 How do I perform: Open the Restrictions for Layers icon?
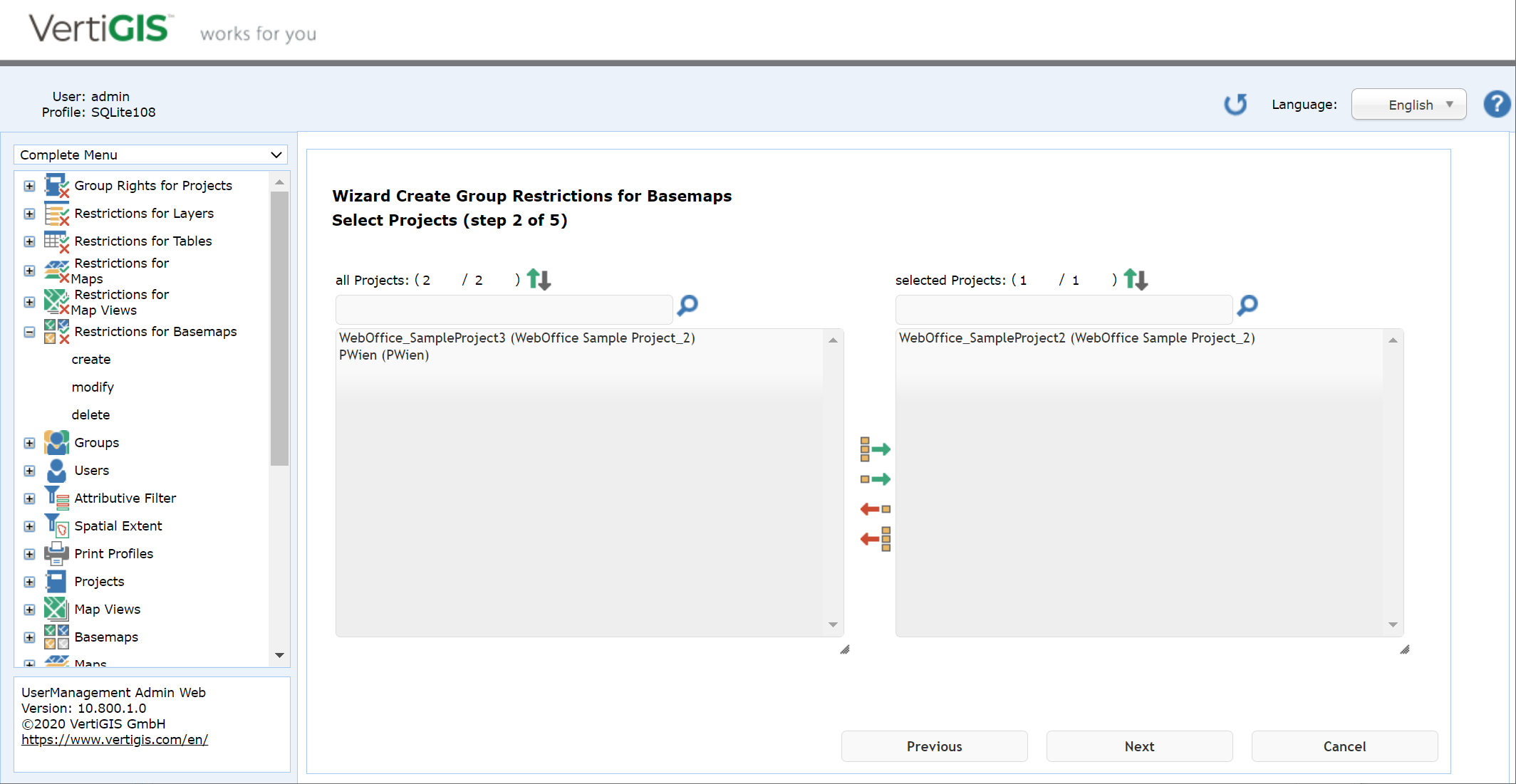point(57,213)
